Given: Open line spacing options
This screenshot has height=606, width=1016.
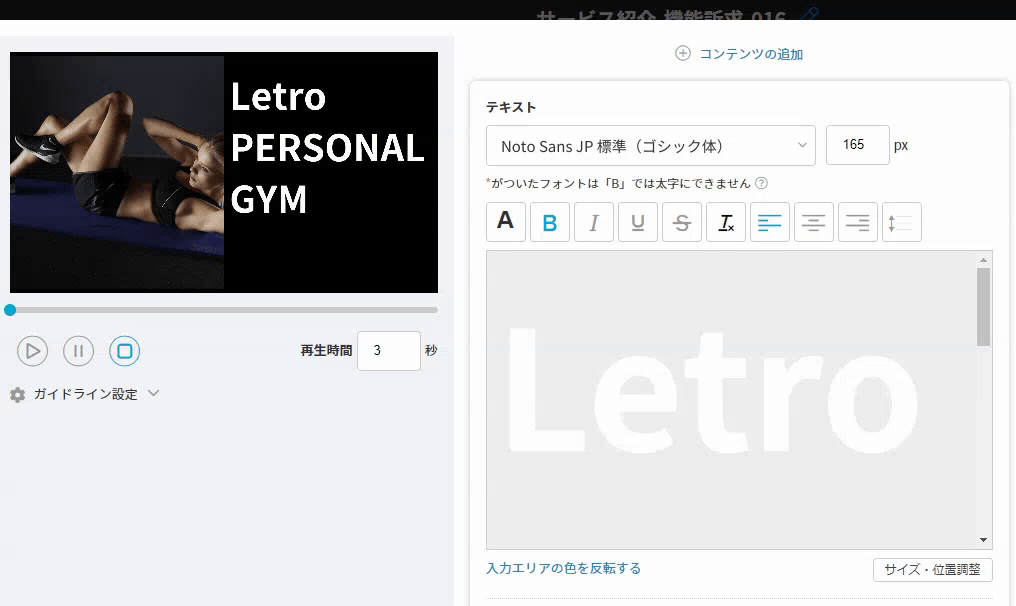Looking at the screenshot, I should [x=902, y=222].
